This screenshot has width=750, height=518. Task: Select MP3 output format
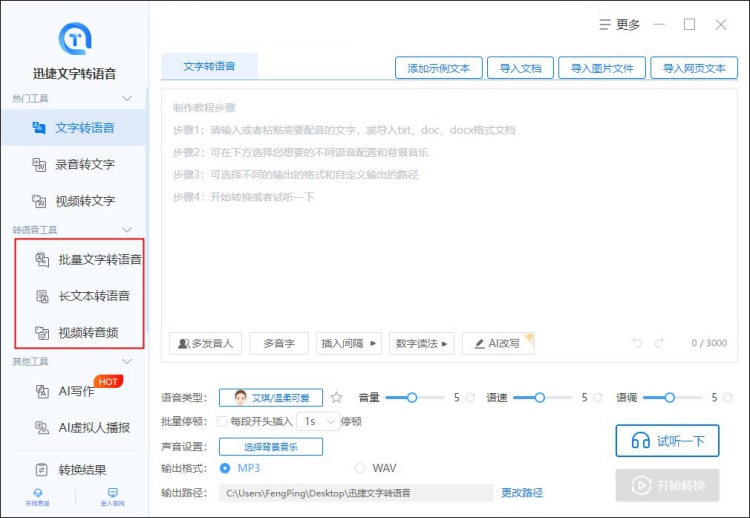(225, 468)
